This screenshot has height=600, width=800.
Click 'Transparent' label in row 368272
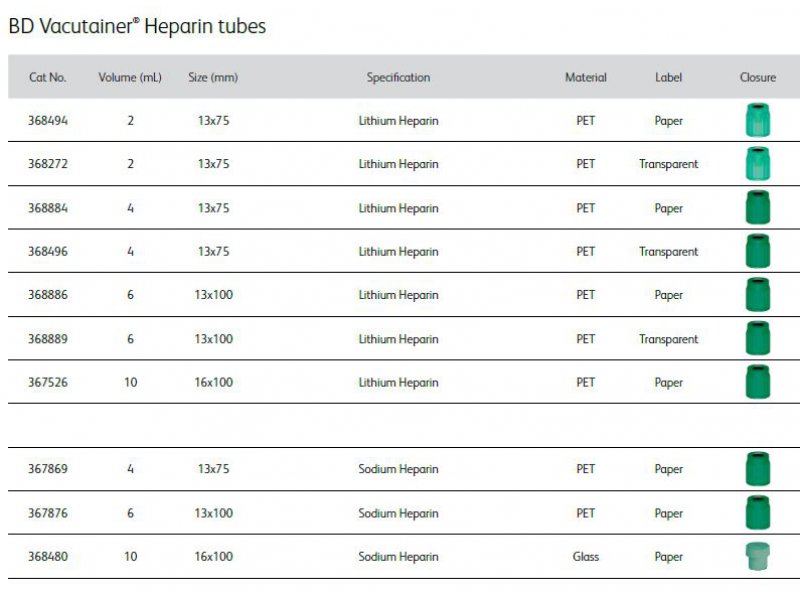point(668,164)
